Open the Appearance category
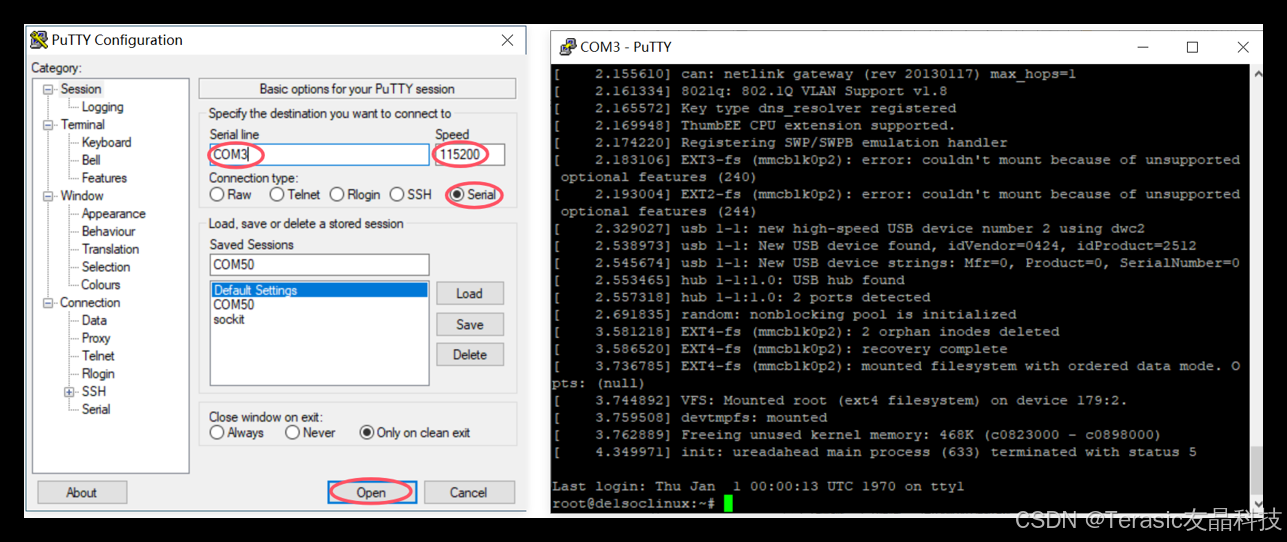Viewport: 1287px width, 542px height. pos(113,214)
